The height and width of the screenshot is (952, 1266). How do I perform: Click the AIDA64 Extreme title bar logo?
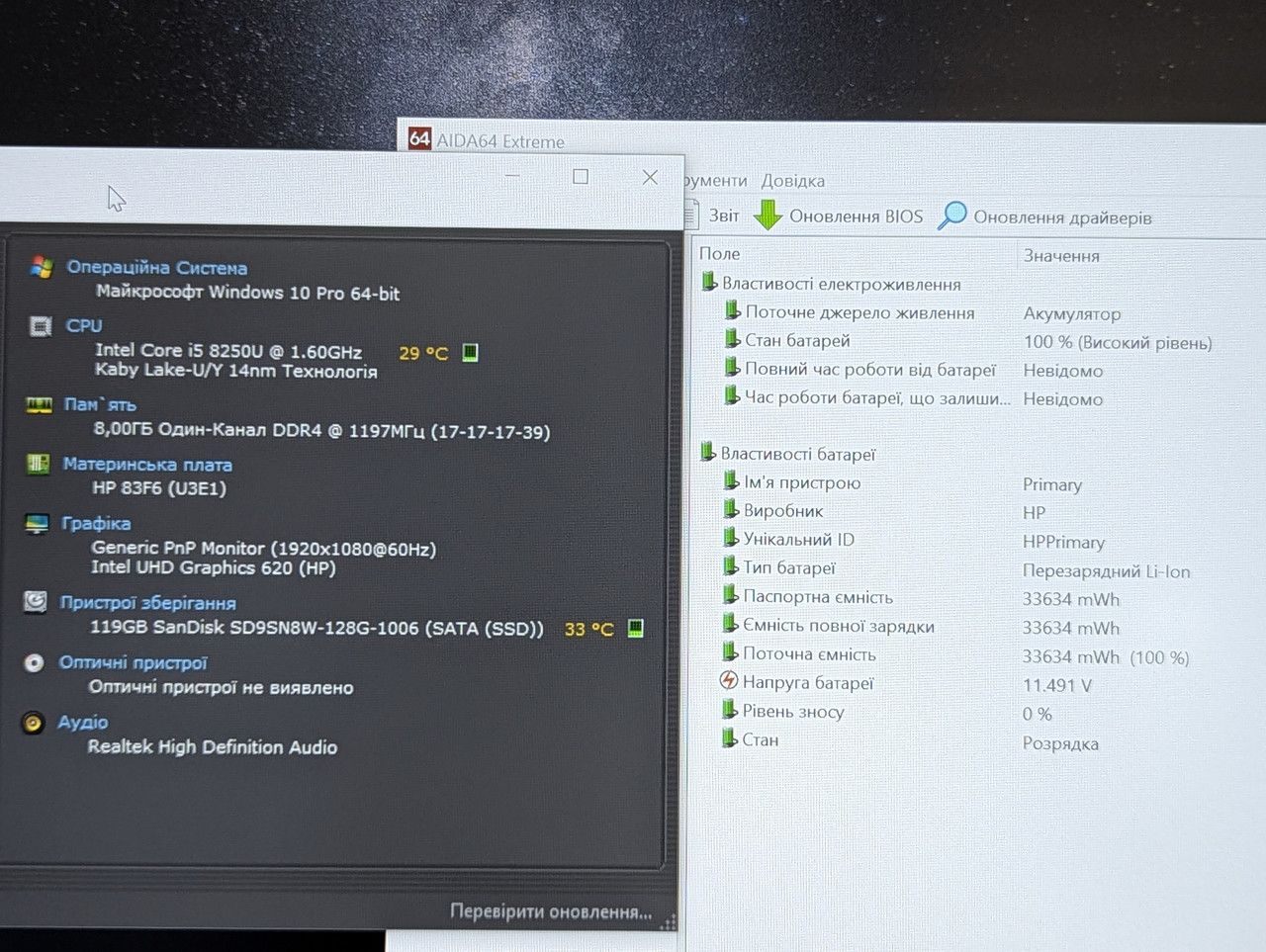click(419, 138)
